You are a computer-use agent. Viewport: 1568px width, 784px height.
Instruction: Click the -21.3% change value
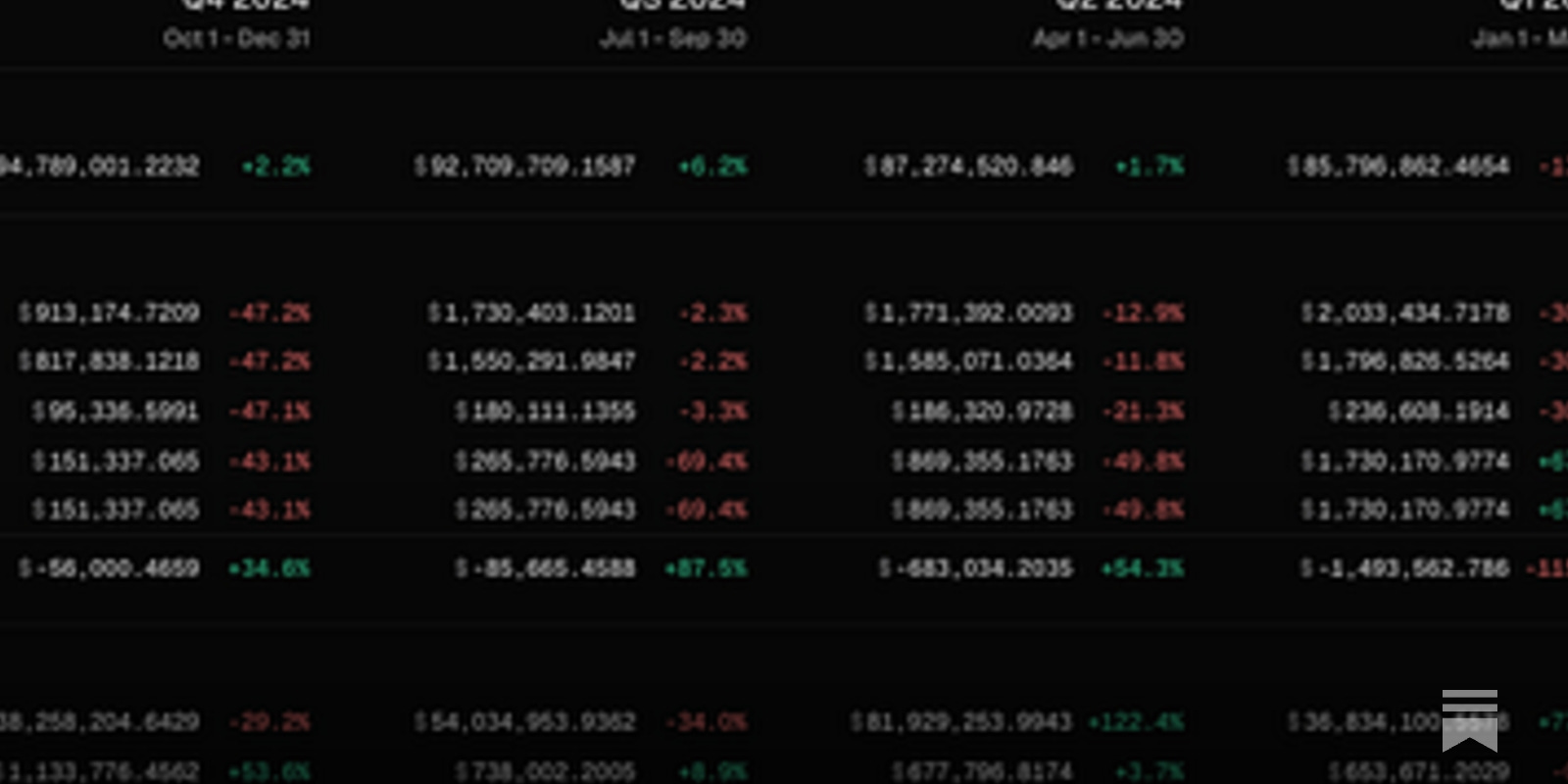pyautogui.click(x=1143, y=411)
